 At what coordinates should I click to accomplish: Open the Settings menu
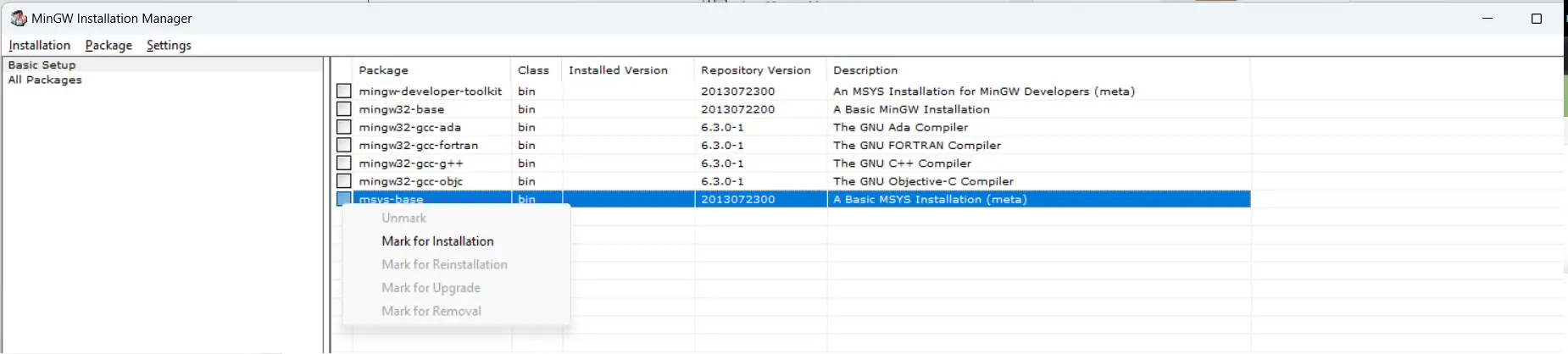point(169,45)
